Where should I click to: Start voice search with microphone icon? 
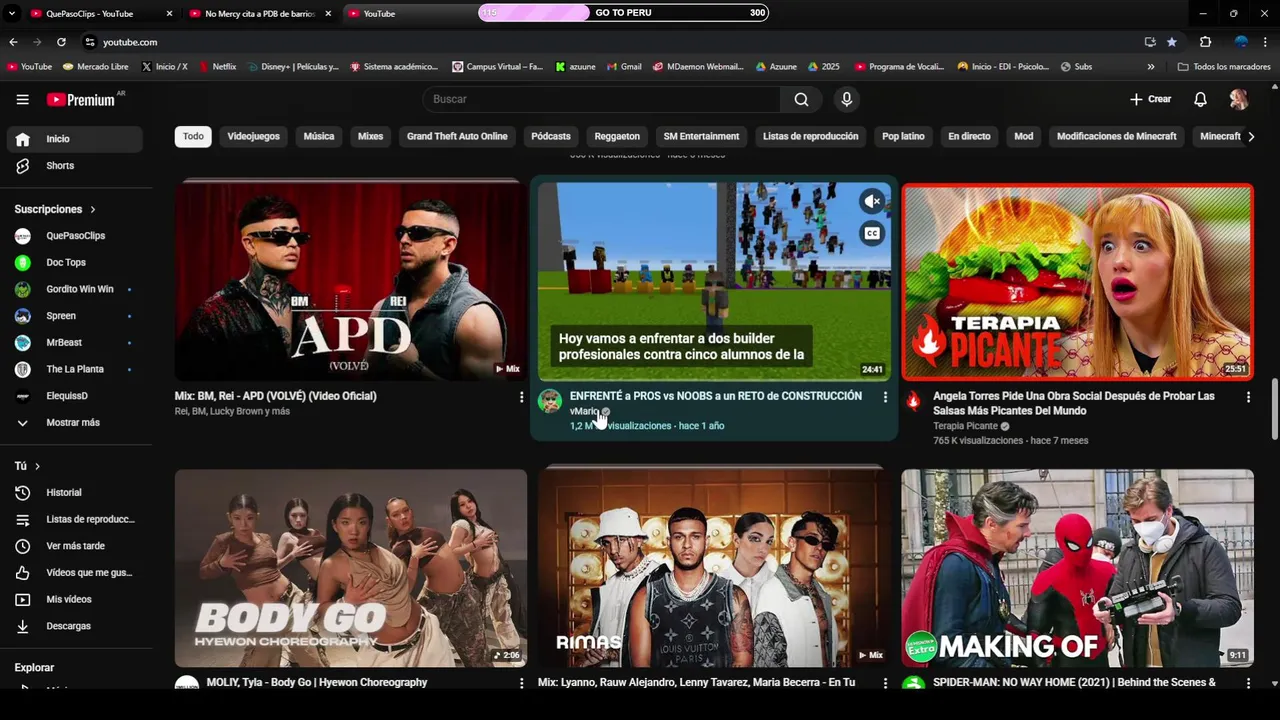tap(846, 99)
